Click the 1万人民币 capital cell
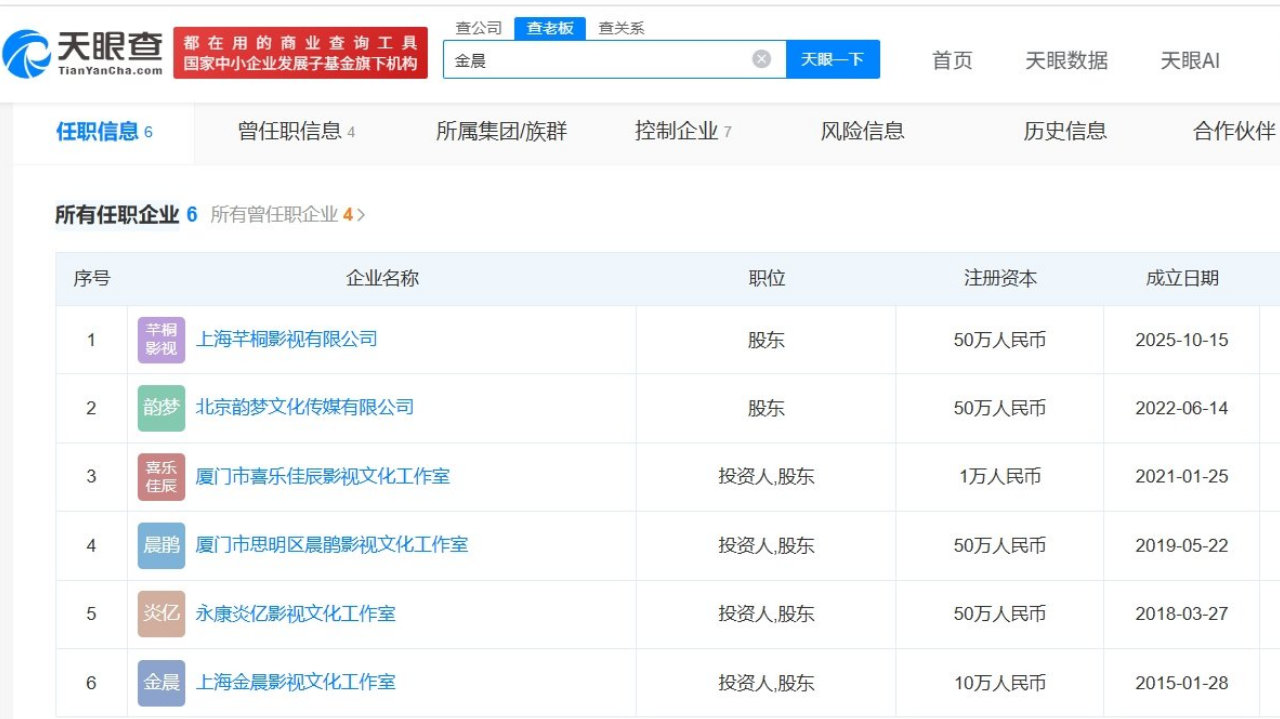The width and height of the screenshot is (1280, 719). coord(1000,477)
